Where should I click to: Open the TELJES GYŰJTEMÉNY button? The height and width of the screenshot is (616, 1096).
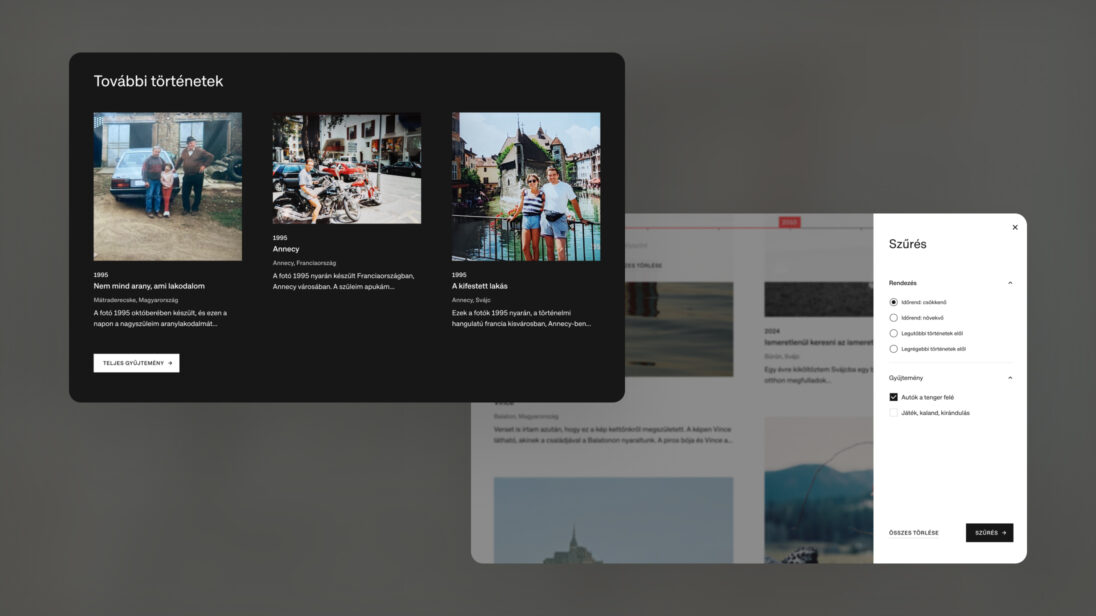136,363
